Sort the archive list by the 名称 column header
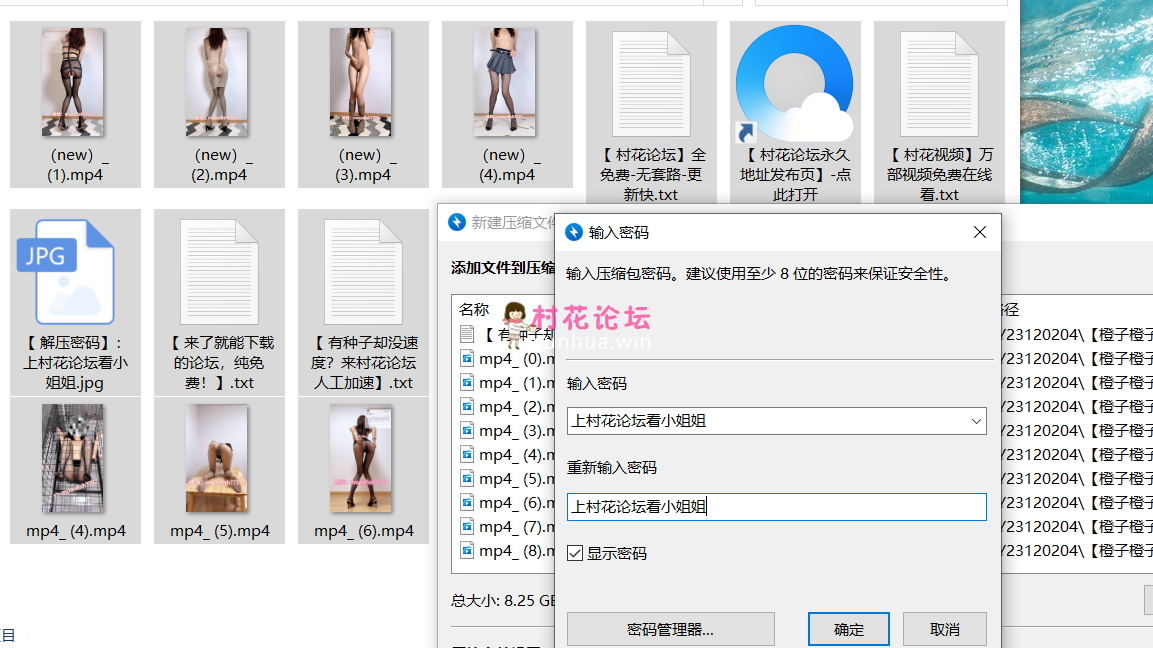 pyautogui.click(x=474, y=310)
